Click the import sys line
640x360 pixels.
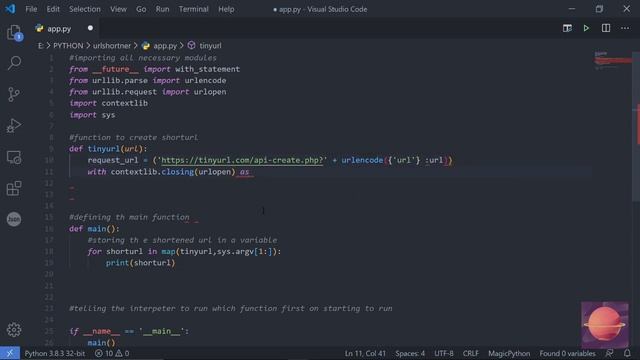coord(92,115)
